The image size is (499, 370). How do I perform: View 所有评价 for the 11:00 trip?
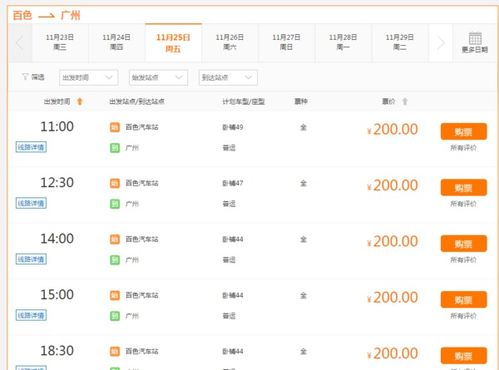[463, 148]
